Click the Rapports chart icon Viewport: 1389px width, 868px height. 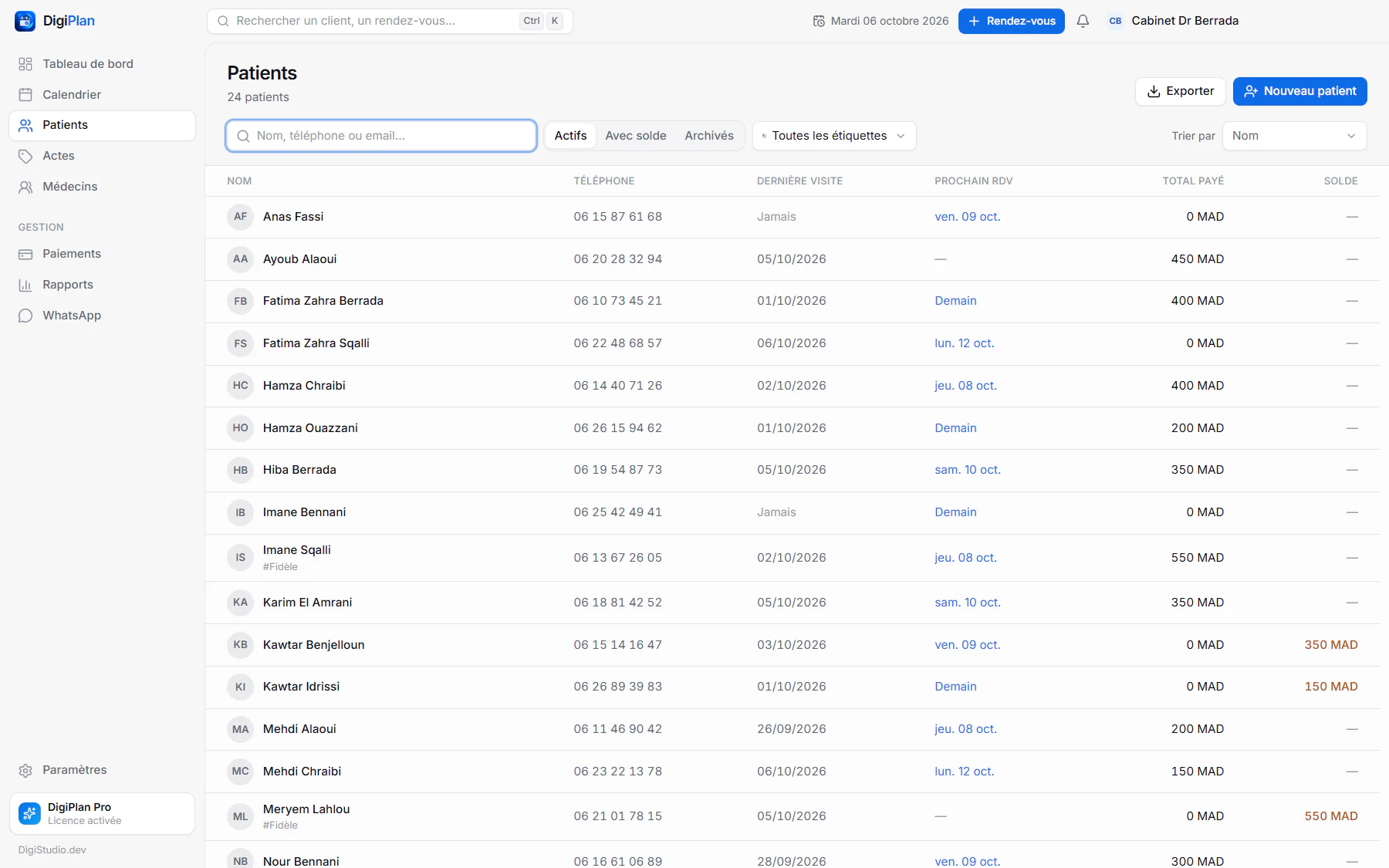[x=25, y=285]
